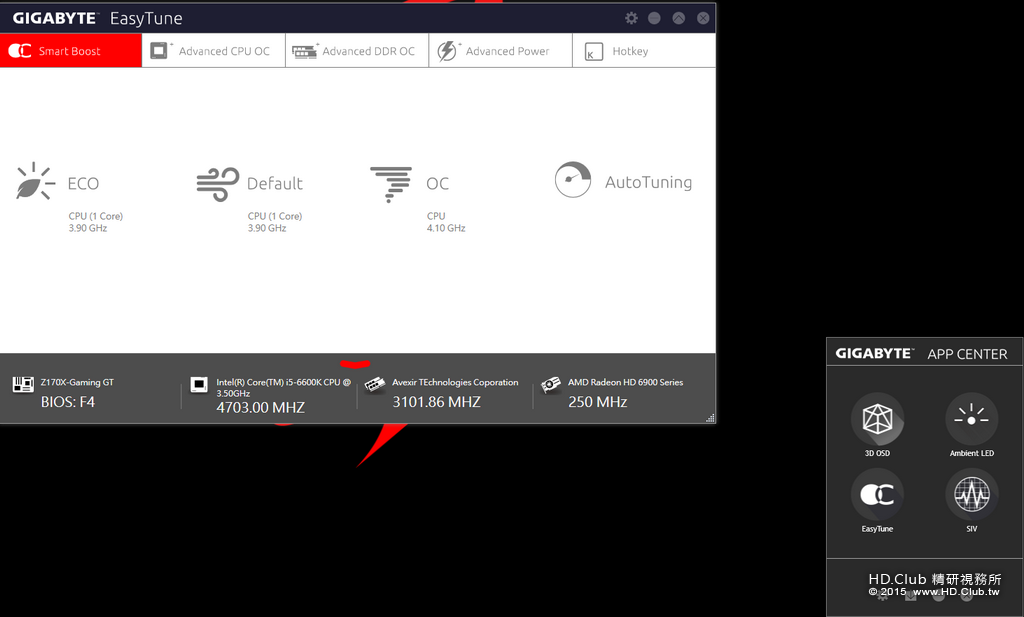Select the ECO leaf mode icon
Image resolution: width=1024 pixels, height=617 pixels.
[35, 181]
